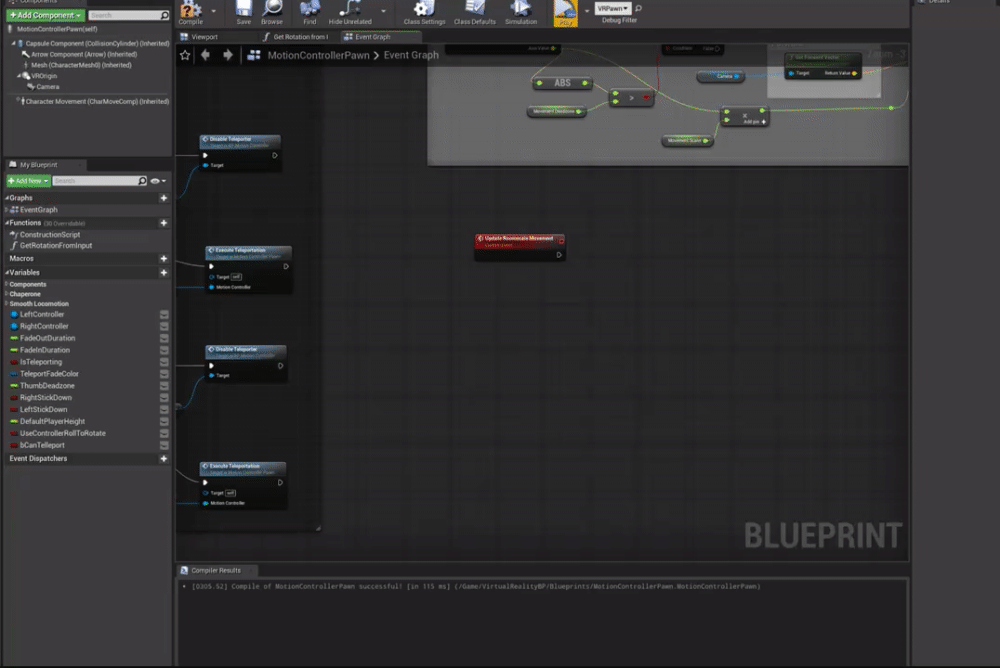Select GetRotationFromInput function
This screenshot has width=1000, height=668.
[x=55, y=246]
